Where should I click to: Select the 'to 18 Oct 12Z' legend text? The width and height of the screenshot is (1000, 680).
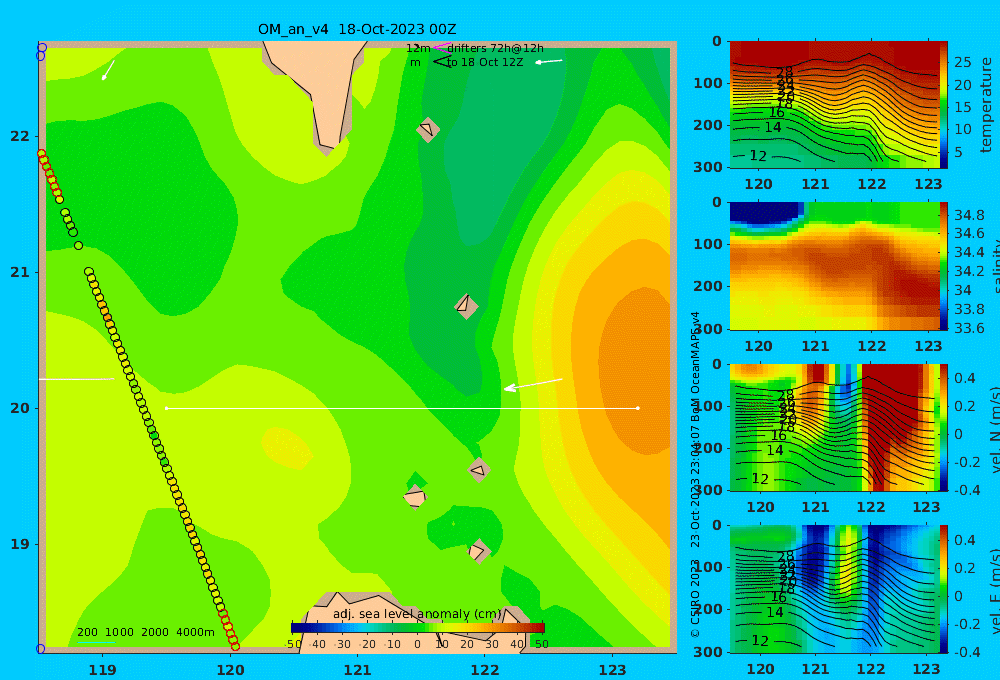point(485,63)
